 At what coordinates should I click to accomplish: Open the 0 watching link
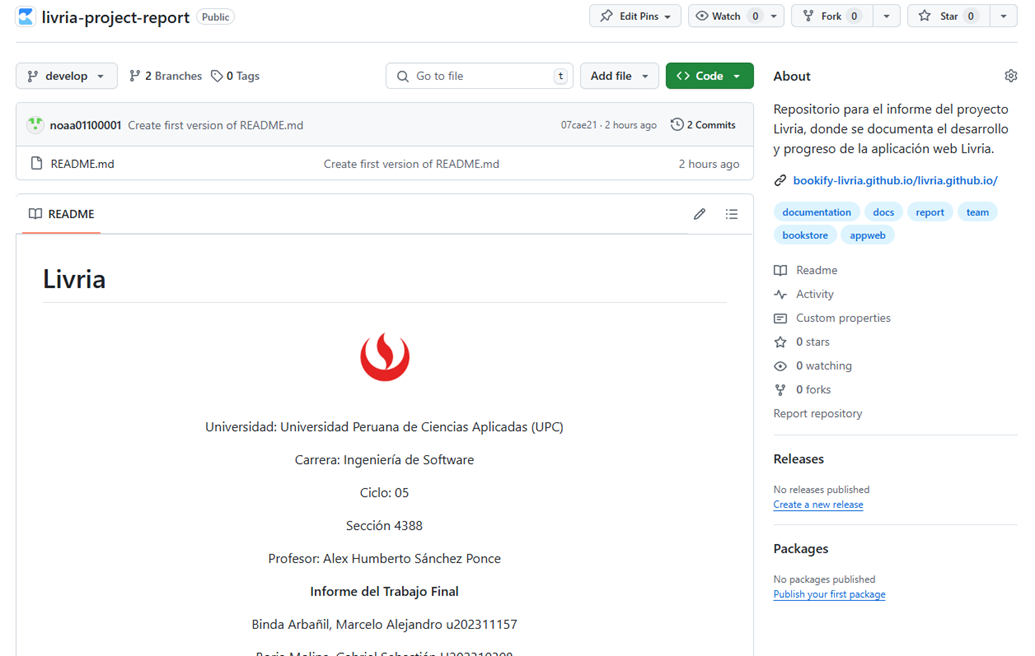click(824, 366)
